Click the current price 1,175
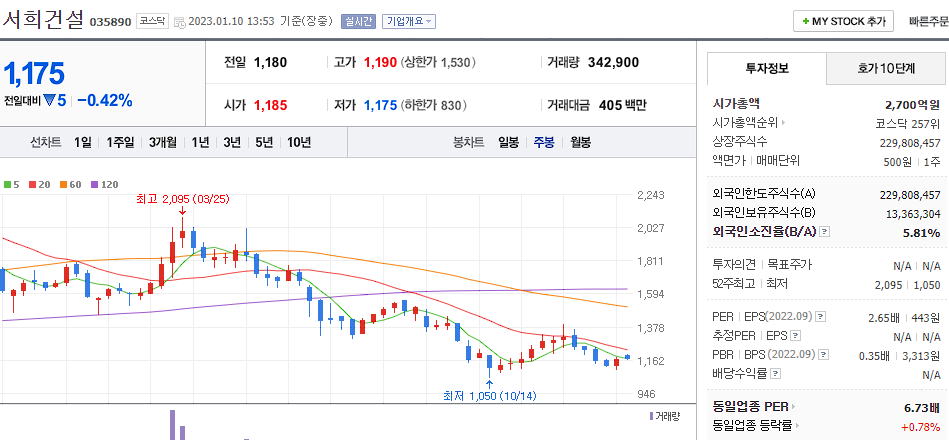Image resolution: width=949 pixels, height=440 pixels. click(33, 73)
